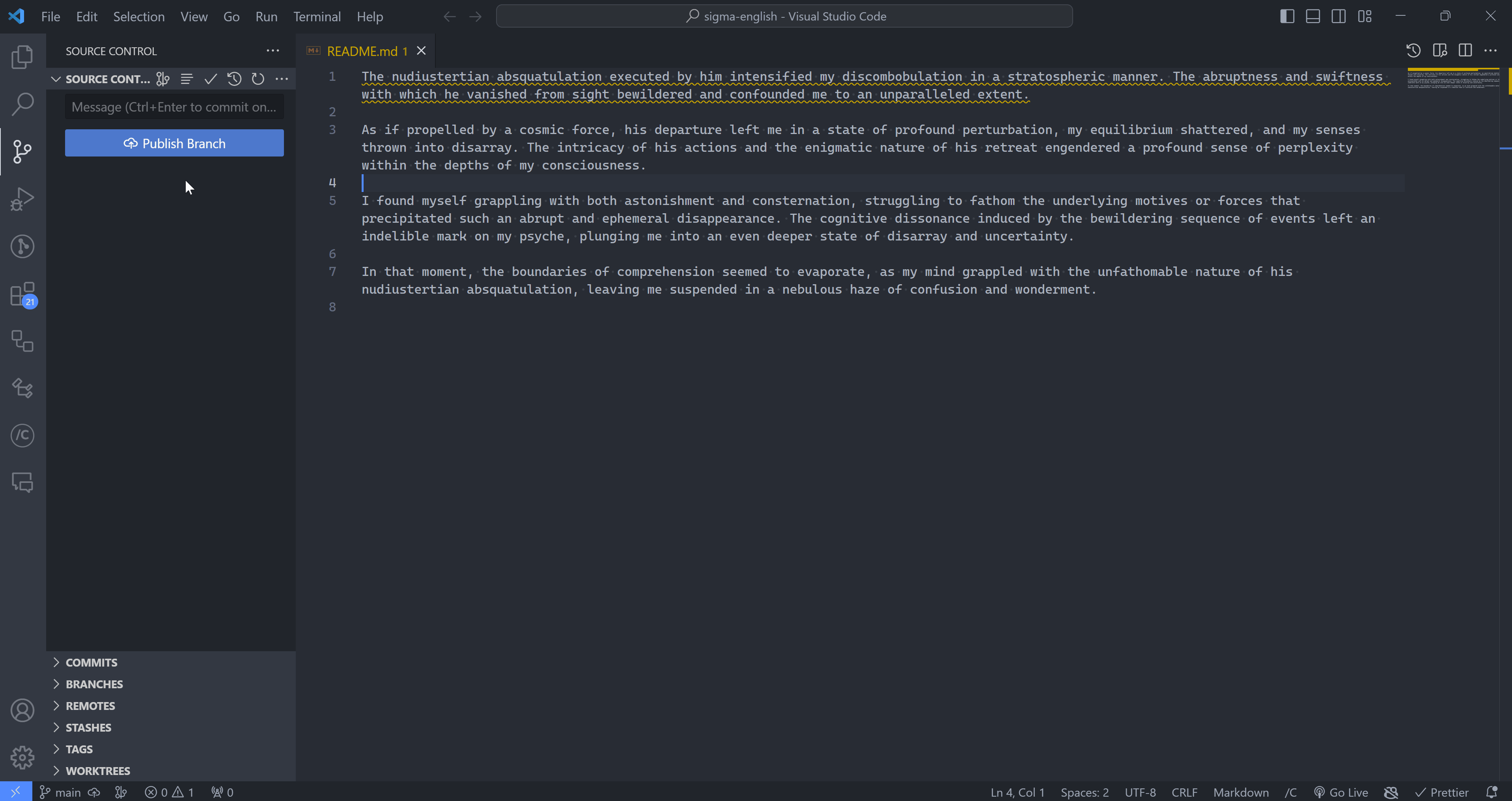Open the Manage settings gear icon

point(22,757)
